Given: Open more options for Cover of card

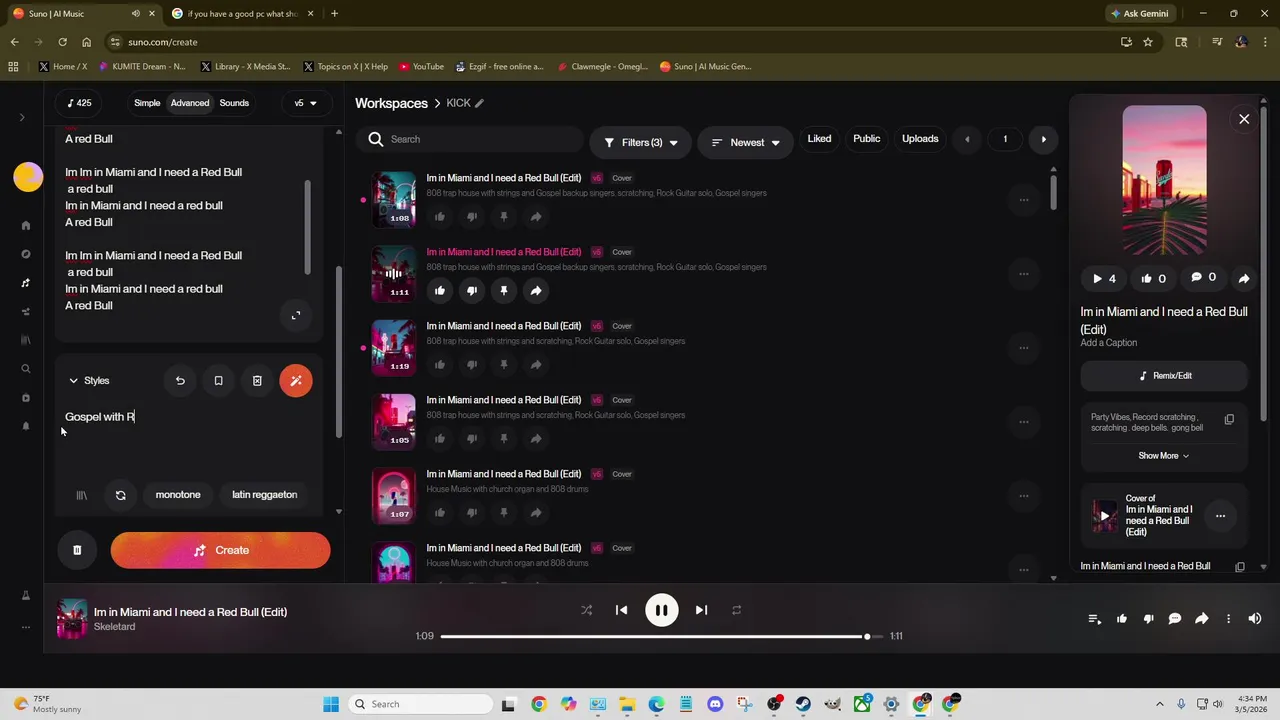Looking at the screenshot, I should pyautogui.click(x=1220, y=516).
